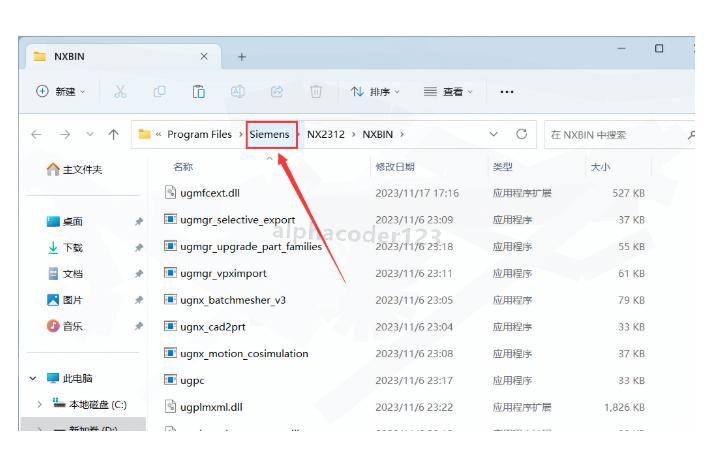Click Program Files in address bar
Viewport: 714px width, 466px height.
pyautogui.click(x=199, y=134)
